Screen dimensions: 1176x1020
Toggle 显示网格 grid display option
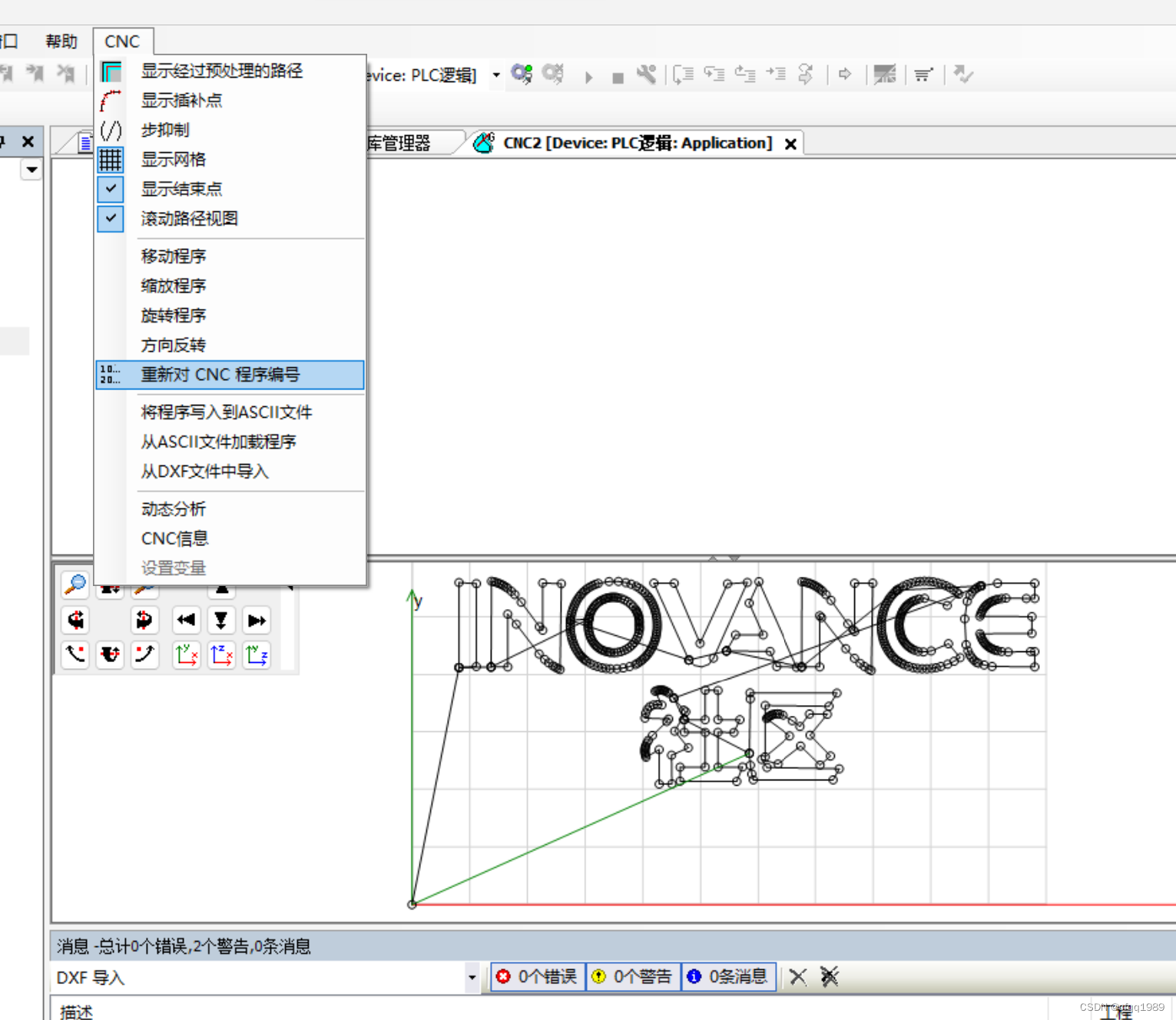[230, 159]
